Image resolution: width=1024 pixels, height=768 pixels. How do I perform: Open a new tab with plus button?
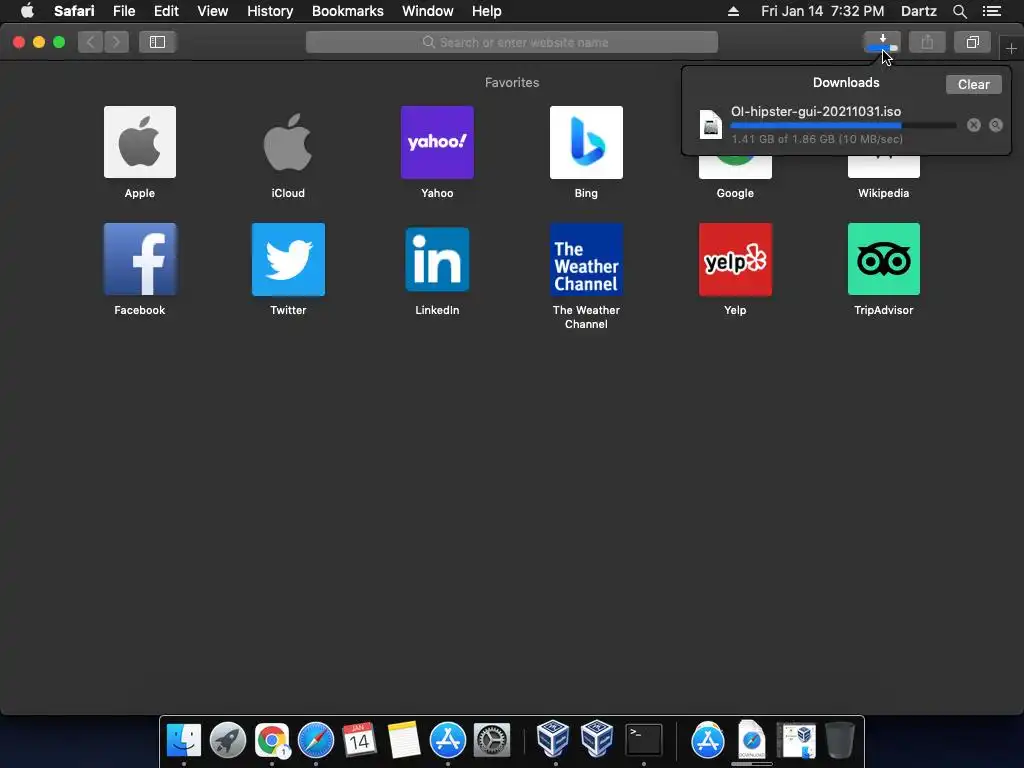click(x=1011, y=48)
